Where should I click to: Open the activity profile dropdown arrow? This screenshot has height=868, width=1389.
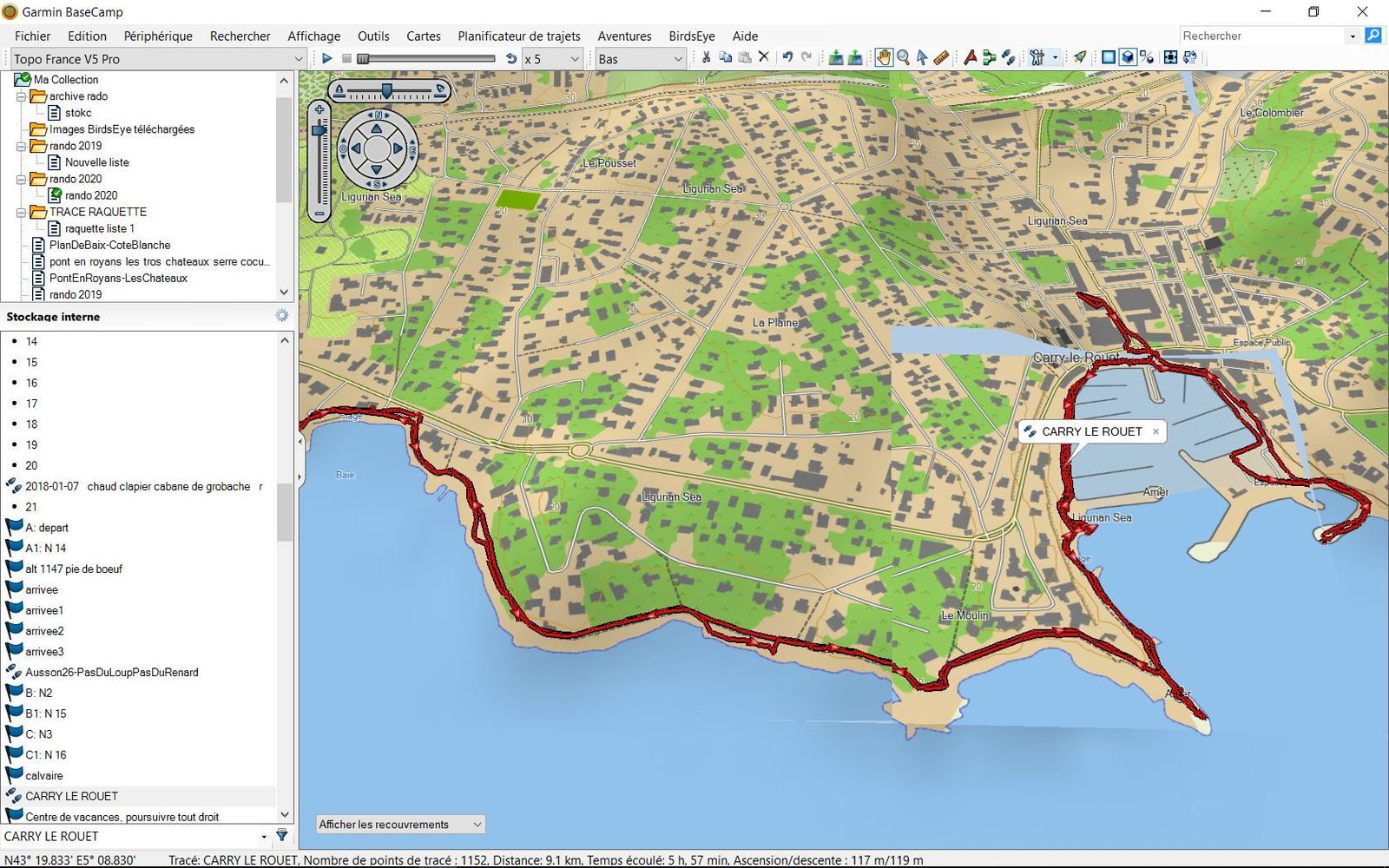1055,57
